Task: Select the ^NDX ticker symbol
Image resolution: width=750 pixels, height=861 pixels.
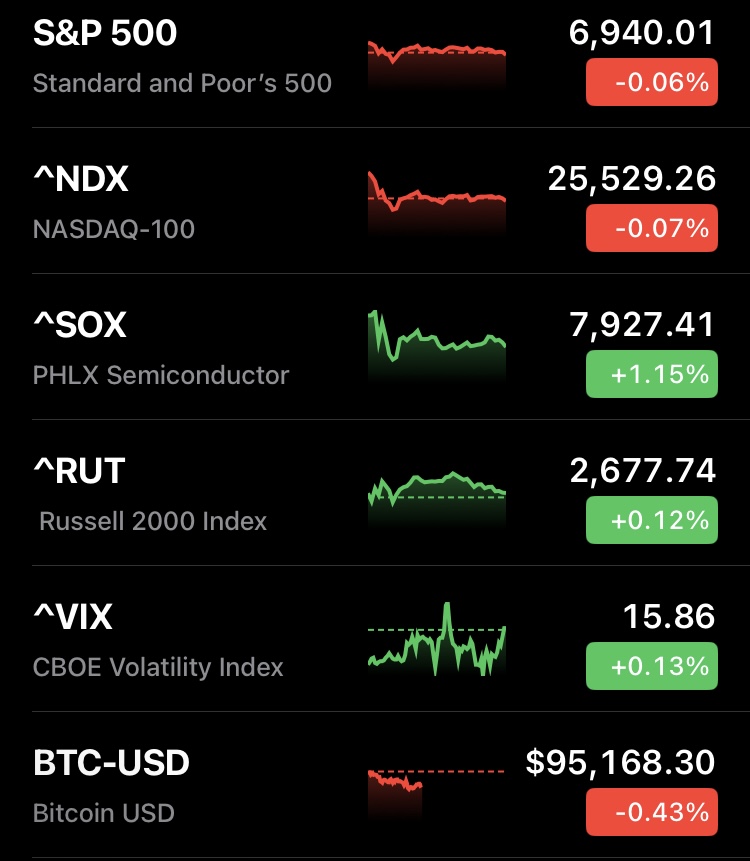Action: pyautogui.click(x=81, y=180)
